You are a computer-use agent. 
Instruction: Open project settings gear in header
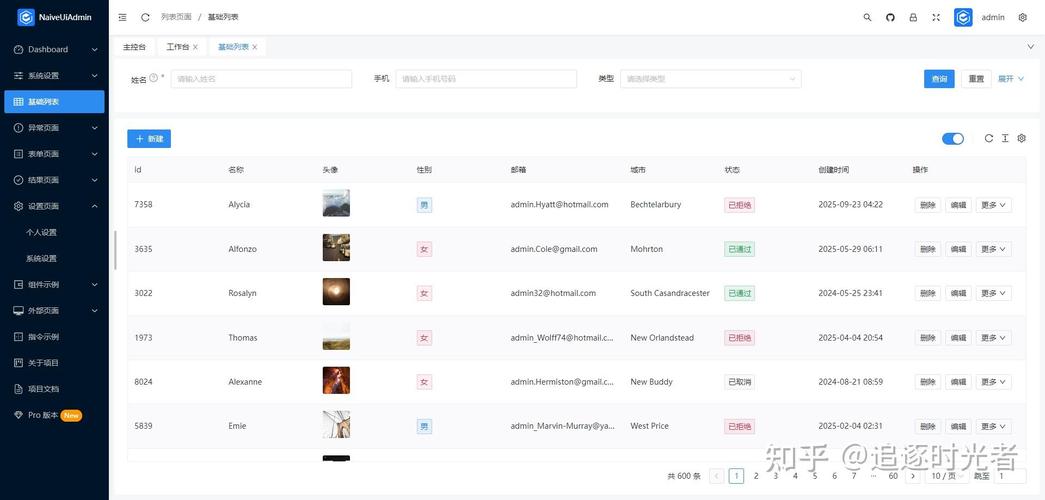coord(1022,17)
